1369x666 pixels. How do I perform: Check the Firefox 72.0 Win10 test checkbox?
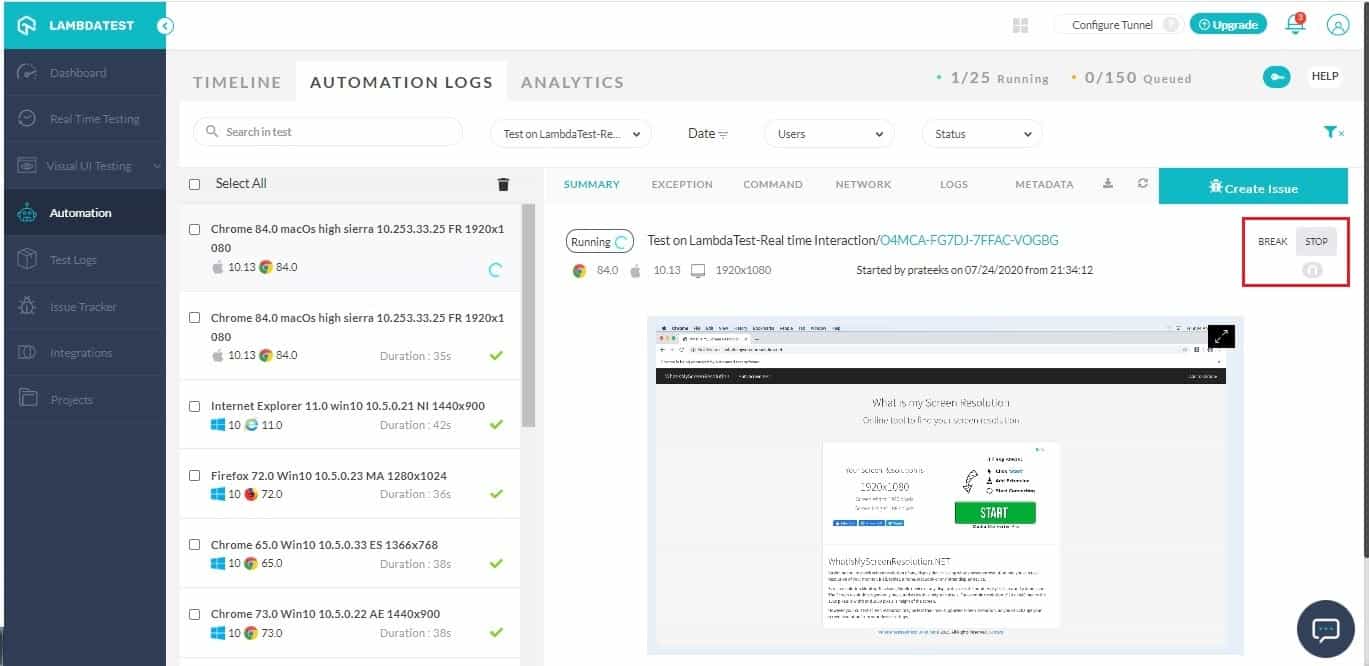[194, 475]
